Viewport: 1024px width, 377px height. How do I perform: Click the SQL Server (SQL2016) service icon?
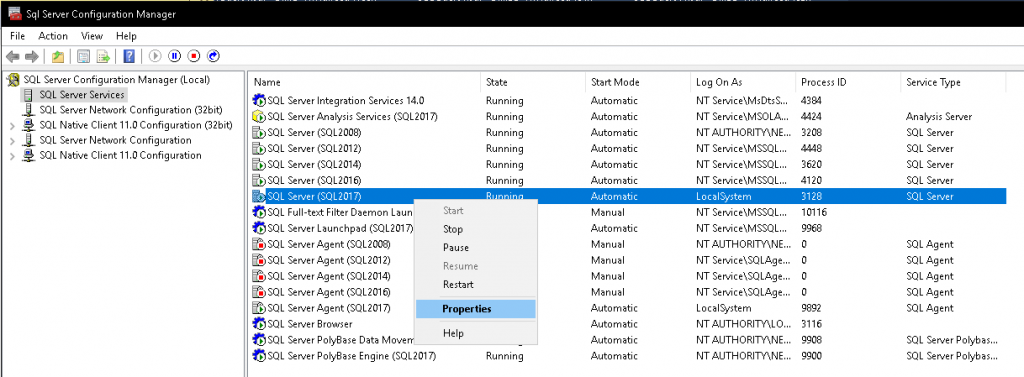coord(259,180)
